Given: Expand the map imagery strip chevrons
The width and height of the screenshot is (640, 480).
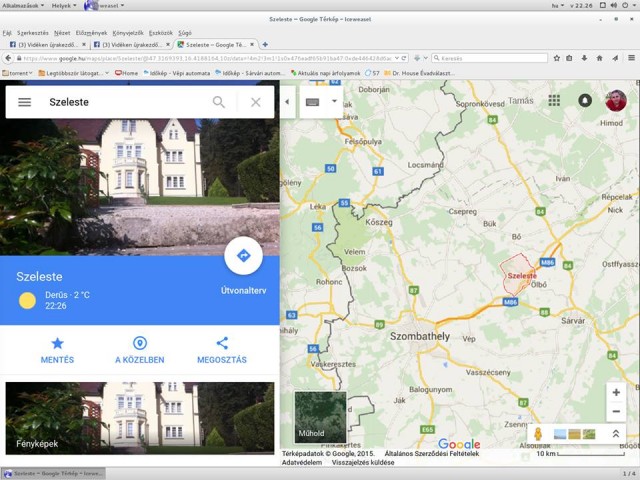Looking at the screenshot, I should pos(616,433).
